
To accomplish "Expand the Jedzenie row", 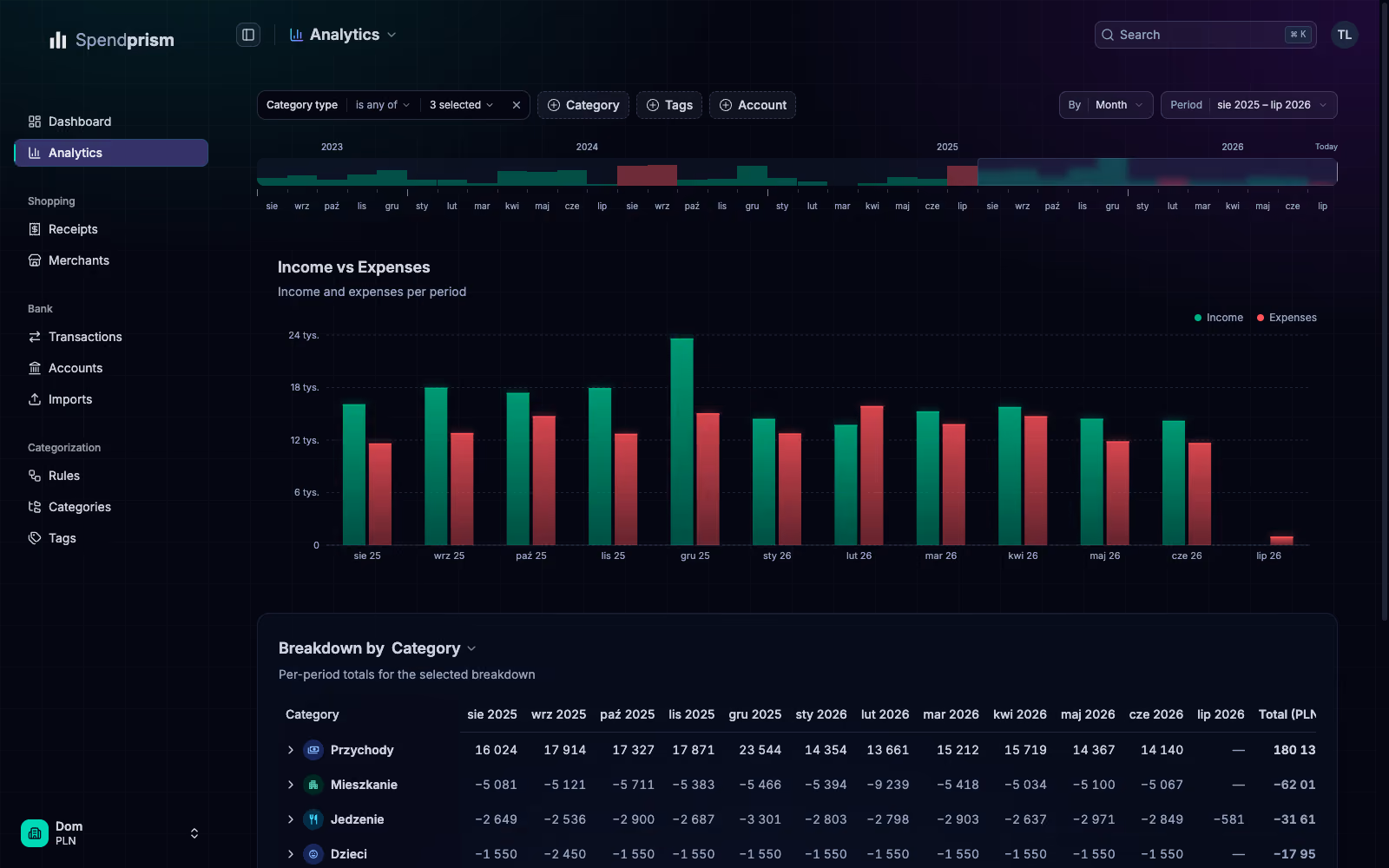I will click(x=291, y=819).
